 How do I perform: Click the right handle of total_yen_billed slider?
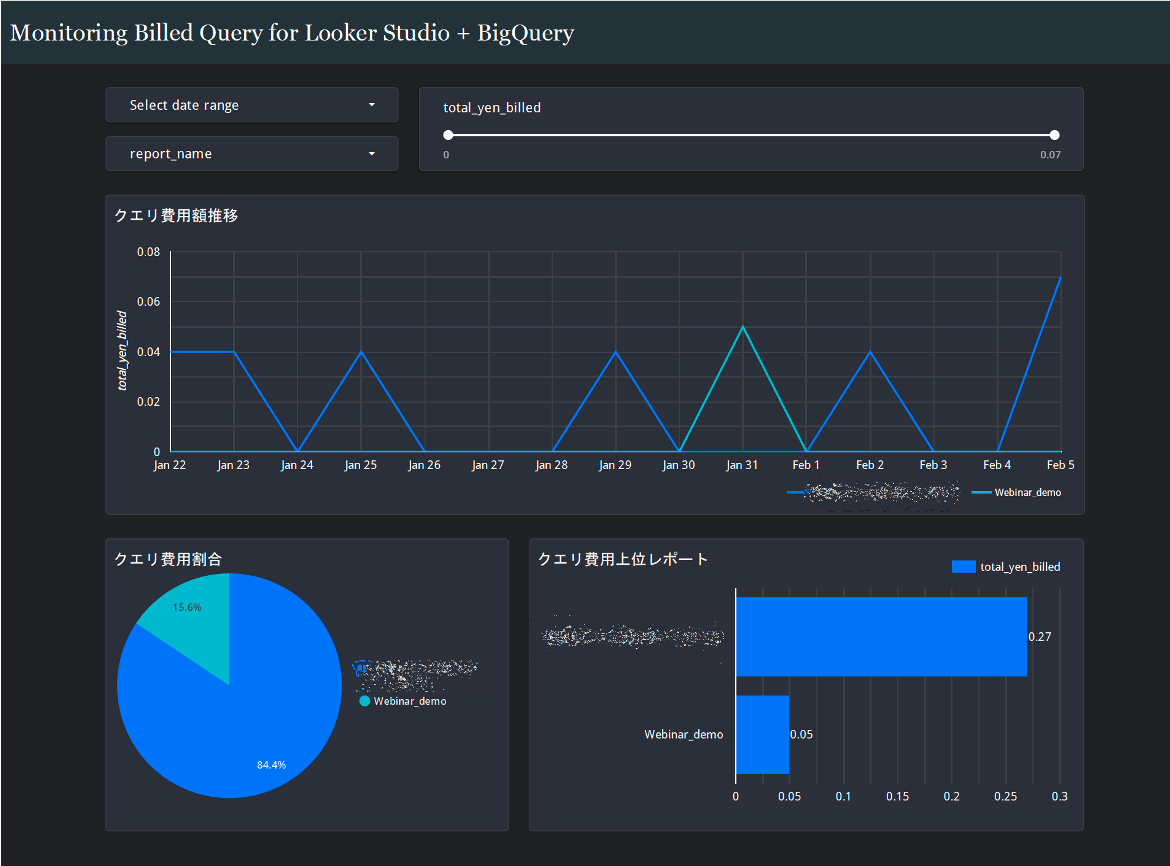(x=1055, y=135)
